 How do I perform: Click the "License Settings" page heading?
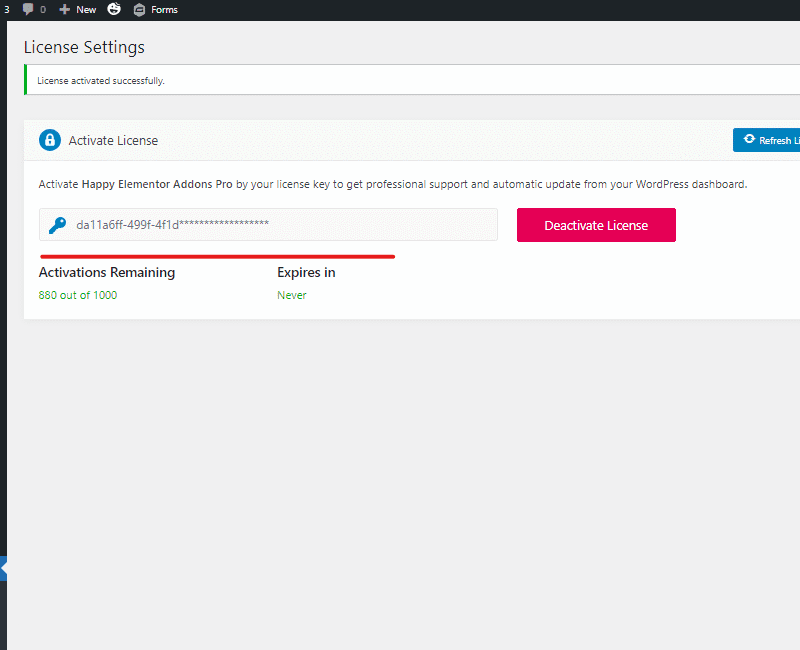point(84,47)
